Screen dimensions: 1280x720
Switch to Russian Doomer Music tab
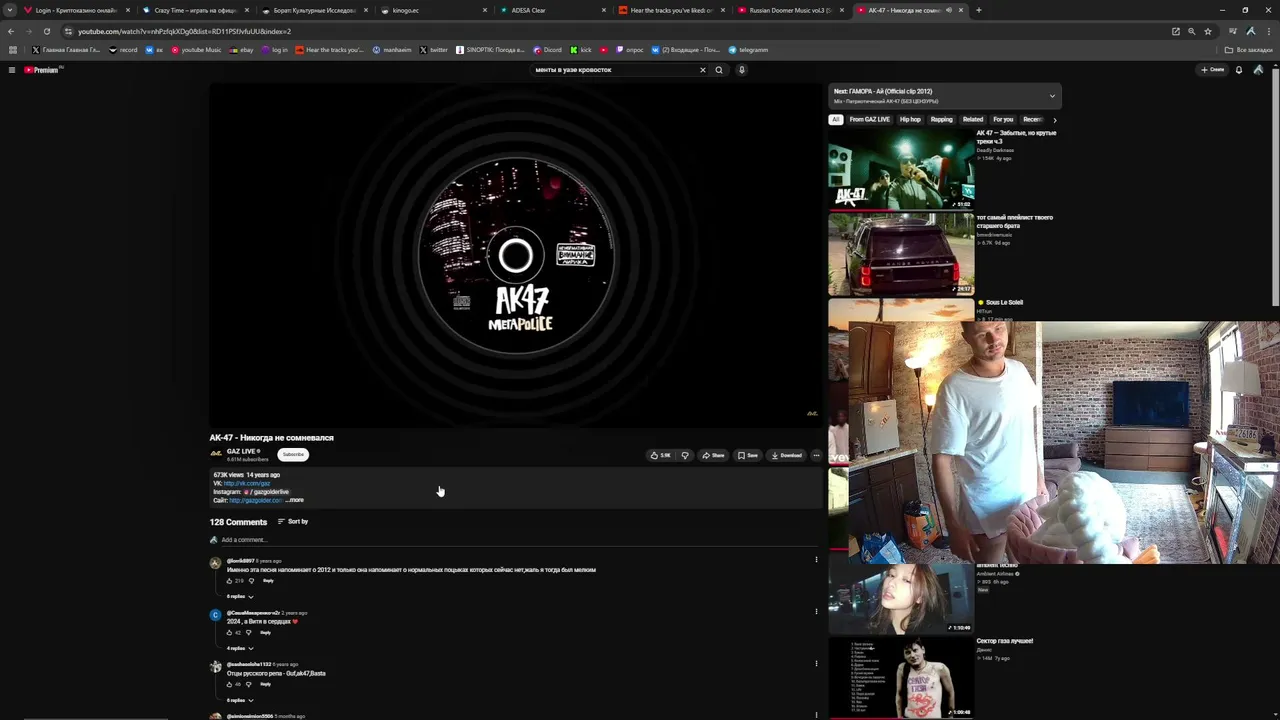point(791,10)
